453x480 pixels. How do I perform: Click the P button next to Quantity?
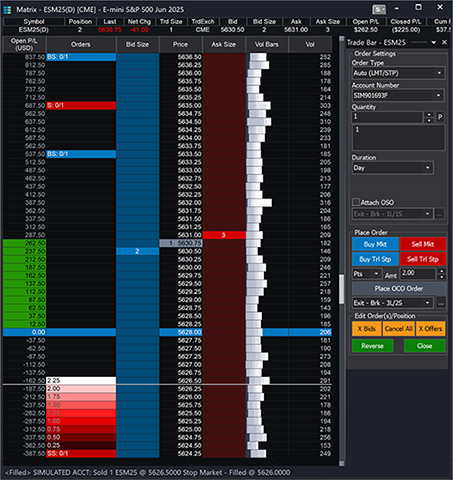(x=440, y=117)
